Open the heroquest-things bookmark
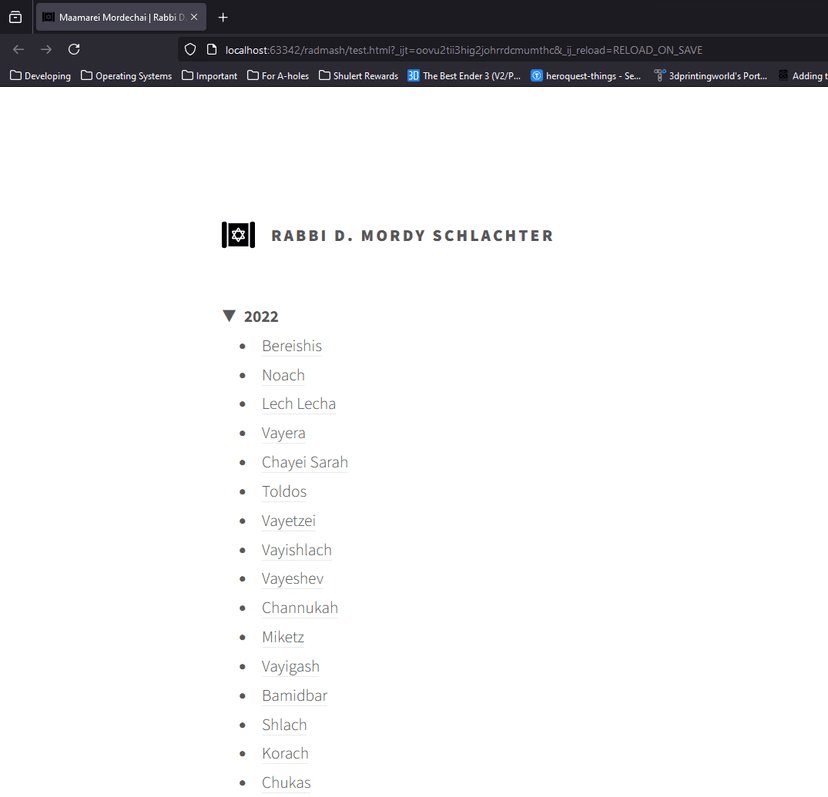 [x=586, y=76]
